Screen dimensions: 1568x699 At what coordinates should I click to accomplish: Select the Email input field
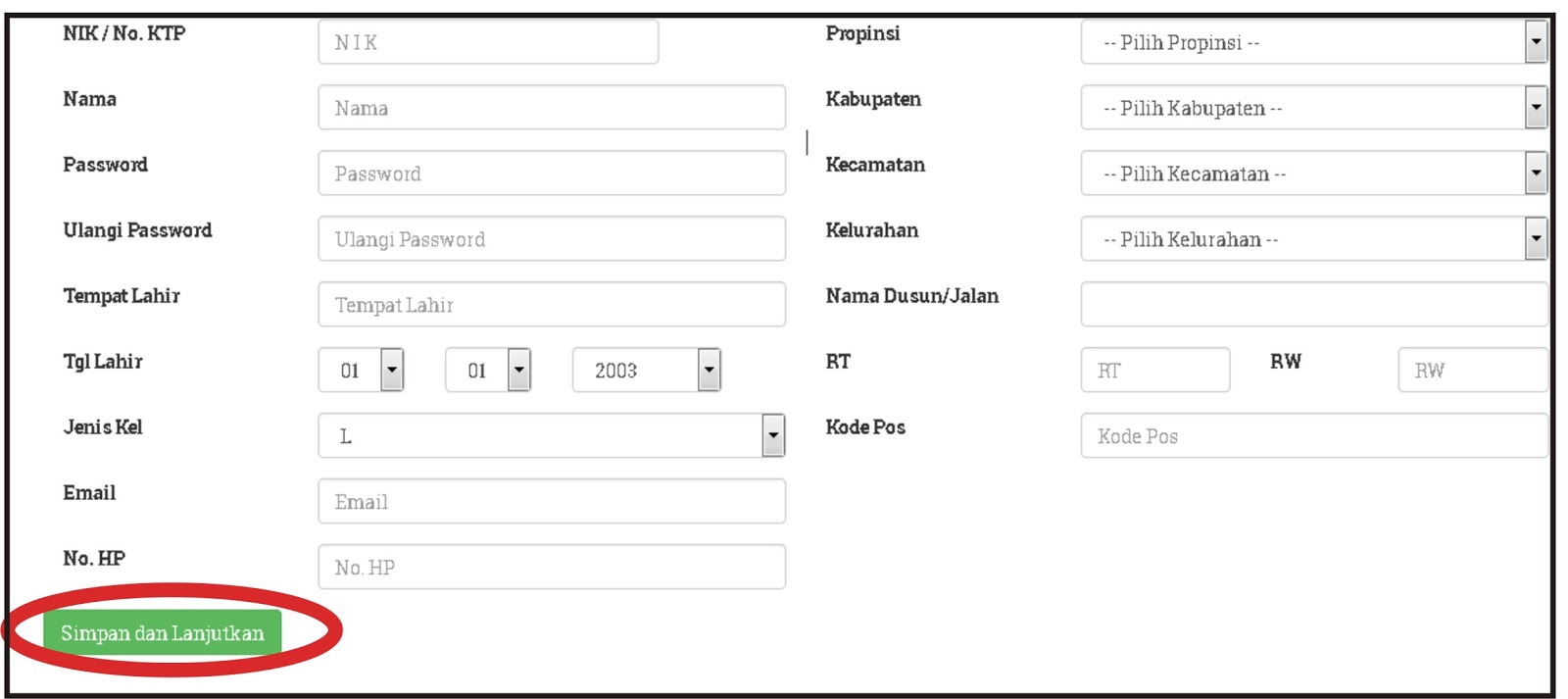coord(551,501)
